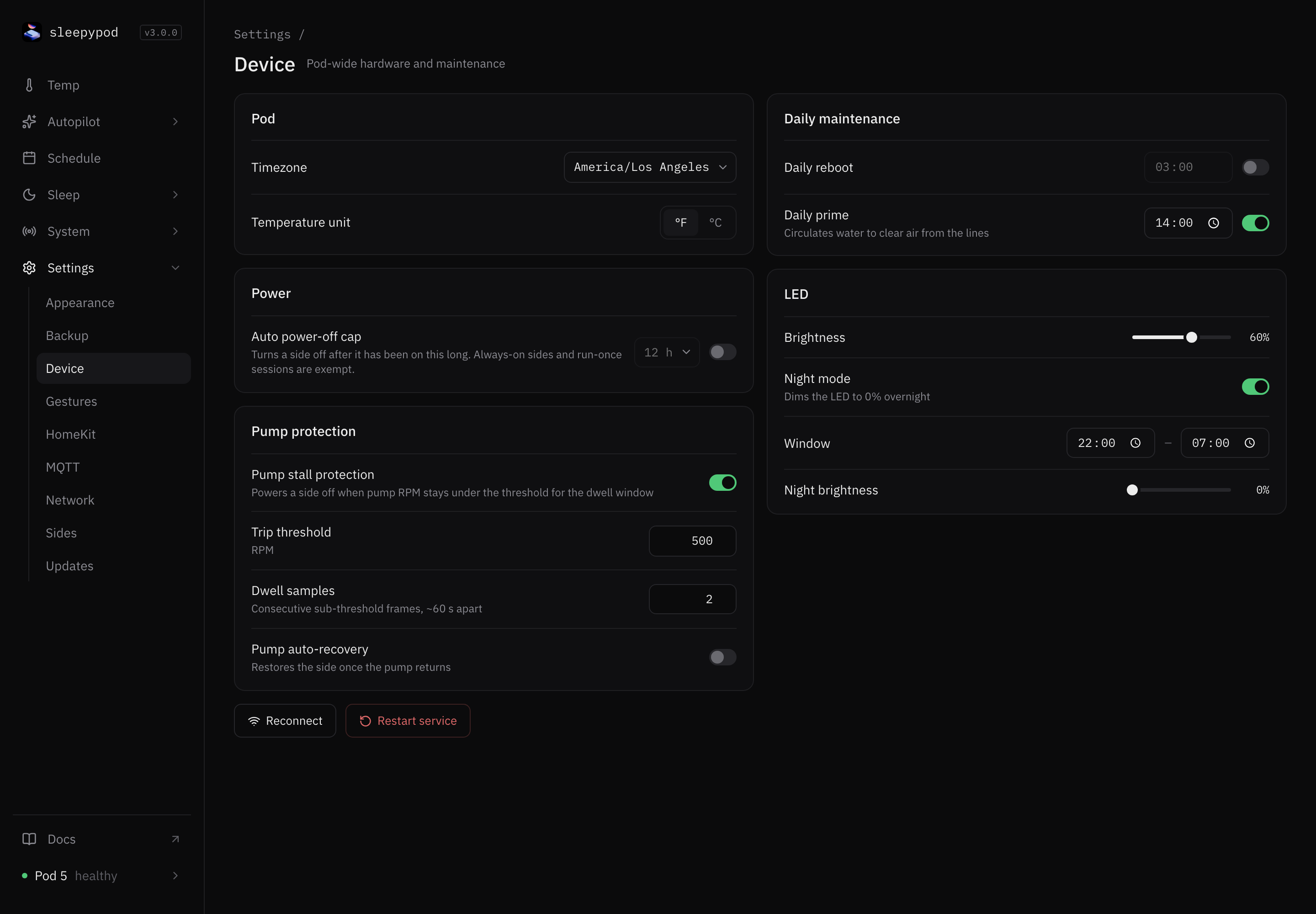Image resolution: width=1316 pixels, height=914 pixels.
Task: Expand the System sidebar chevron
Action: pyautogui.click(x=175, y=231)
